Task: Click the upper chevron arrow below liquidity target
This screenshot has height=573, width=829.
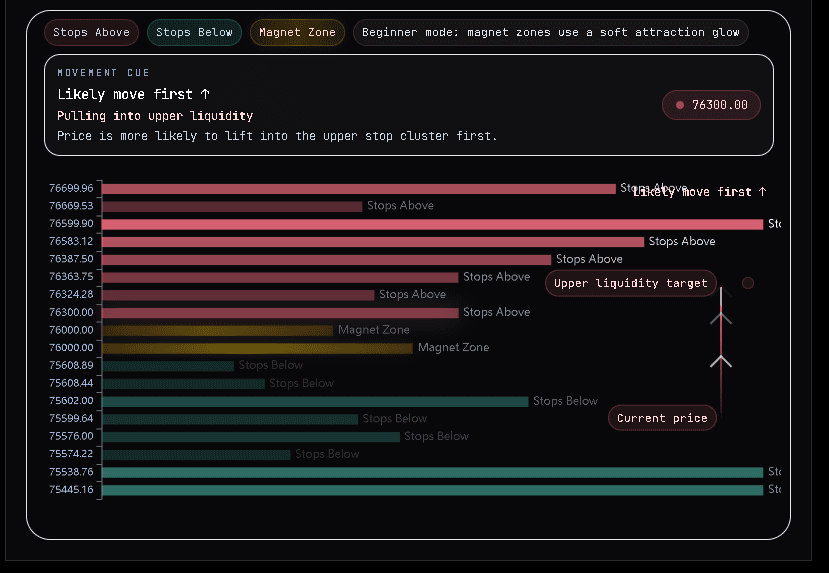Action: [721, 318]
